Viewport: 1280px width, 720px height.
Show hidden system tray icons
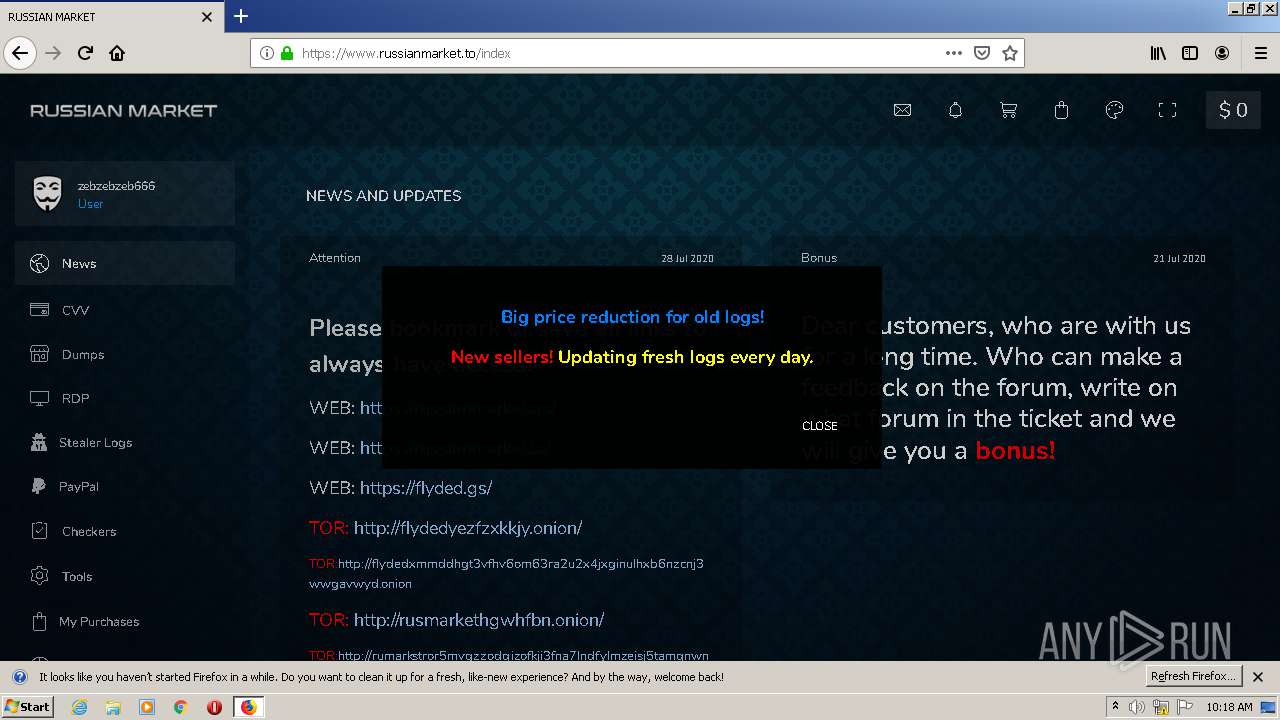coord(1115,707)
